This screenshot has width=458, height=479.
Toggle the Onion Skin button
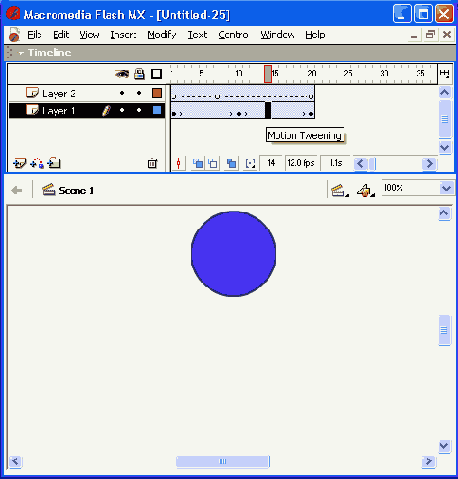click(198, 163)
